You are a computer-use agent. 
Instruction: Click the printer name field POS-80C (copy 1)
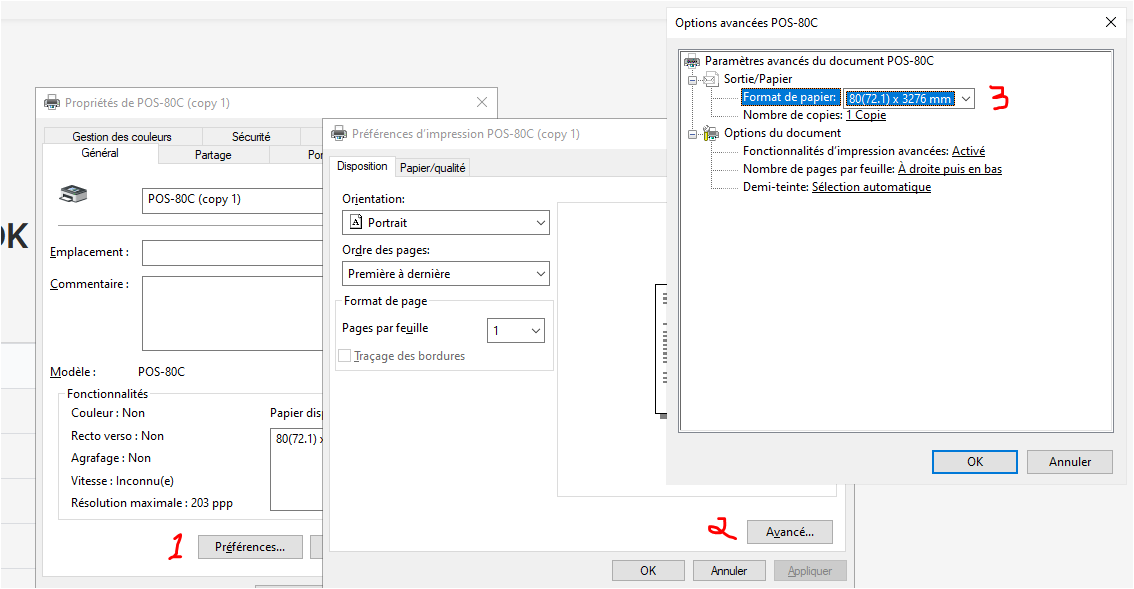click(x=232, y=200)
